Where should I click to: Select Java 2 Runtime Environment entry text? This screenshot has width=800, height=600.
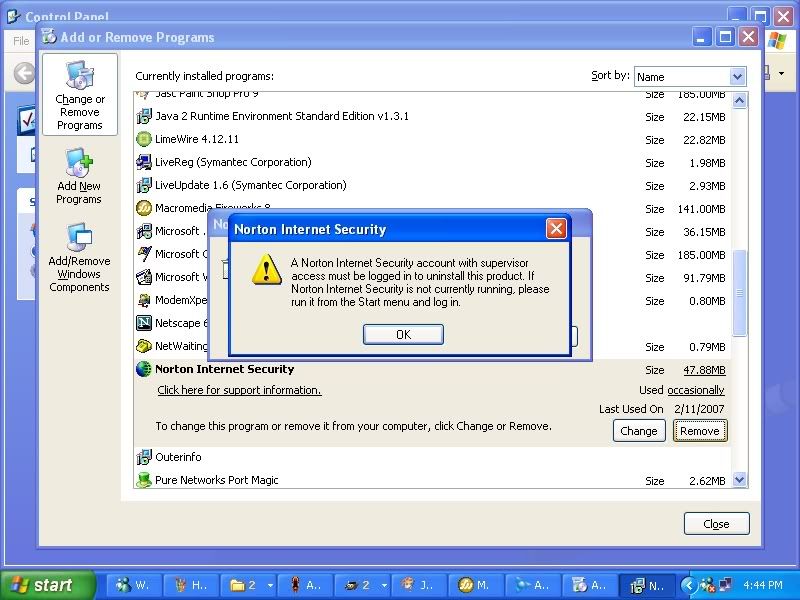pyautogui.click(x=282, y=116)
